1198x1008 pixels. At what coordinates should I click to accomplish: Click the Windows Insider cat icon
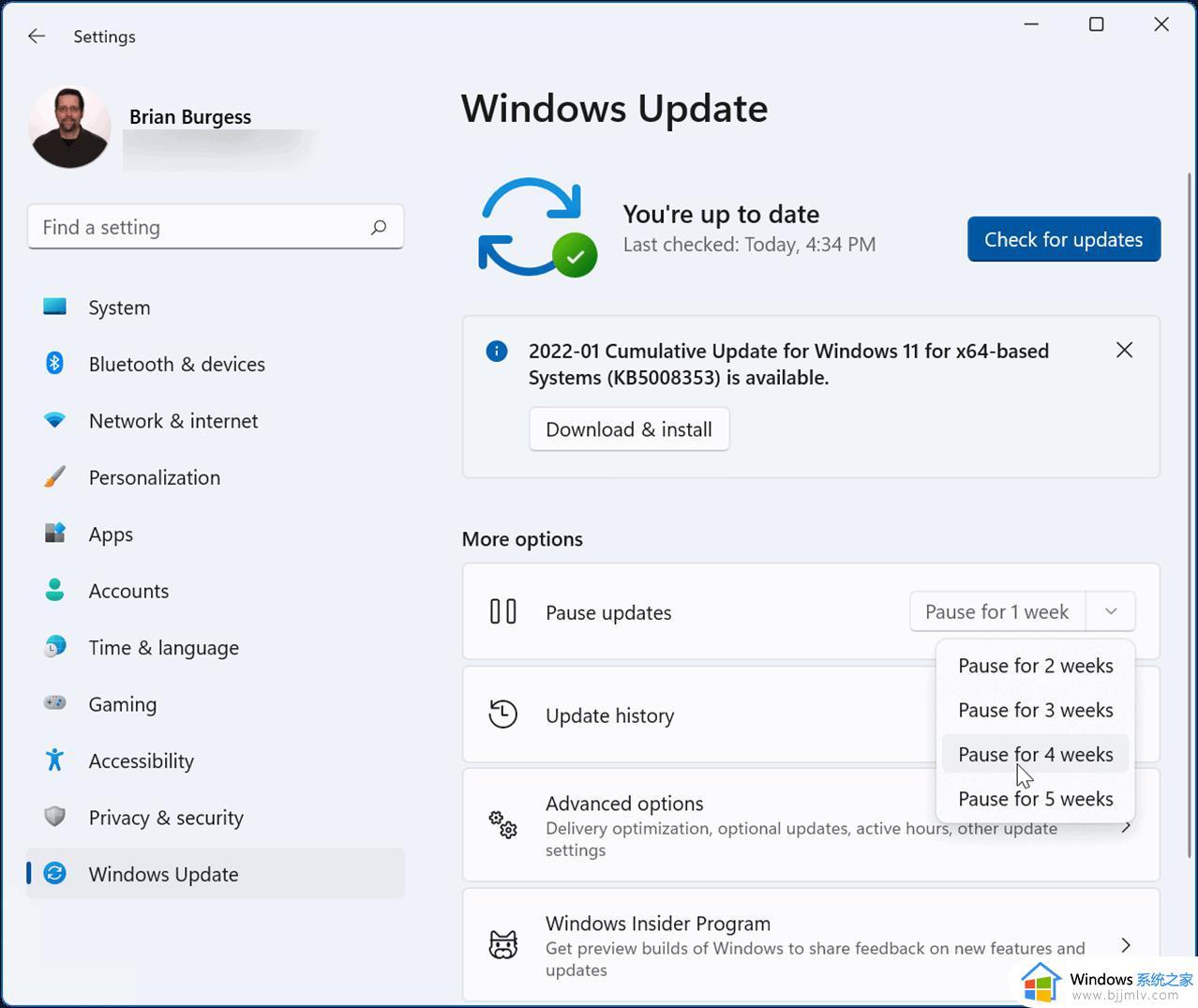click(503, 945)
